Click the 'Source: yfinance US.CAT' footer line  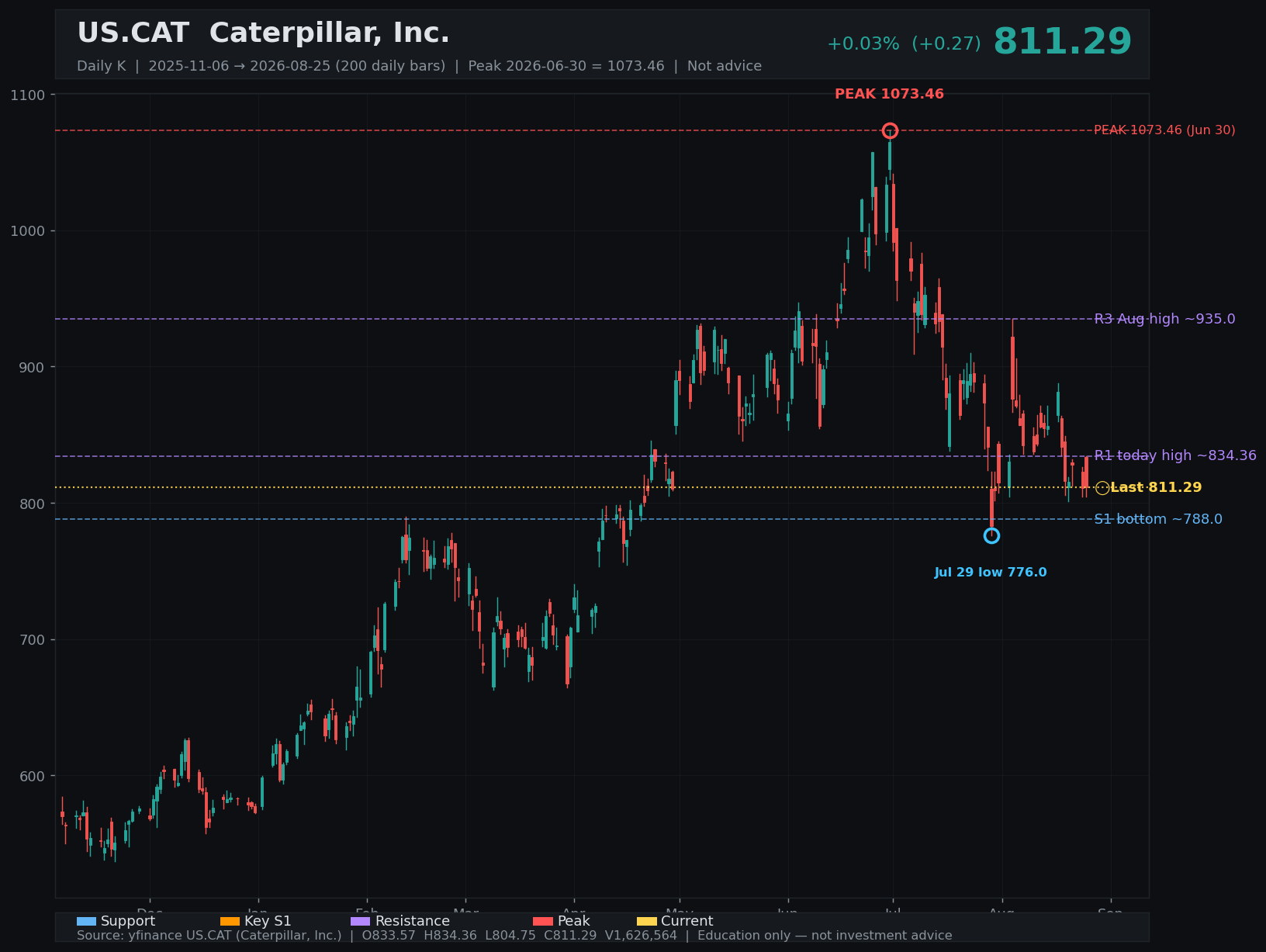(x=514, y=936)
